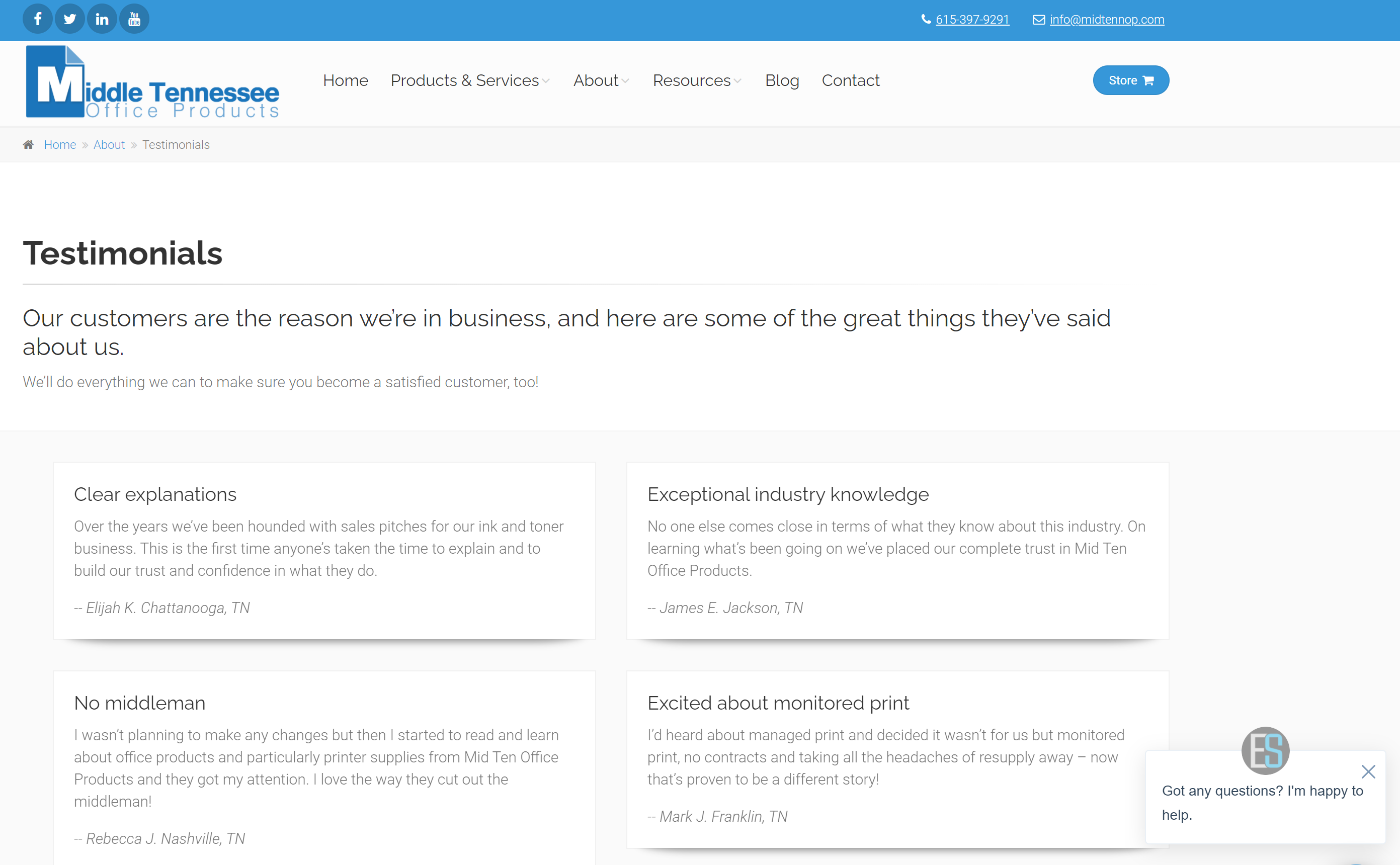Click the 'Got any questions?' chat message
The height and width of the screenshot is (865, 1400).
(x=1263, y=803)
